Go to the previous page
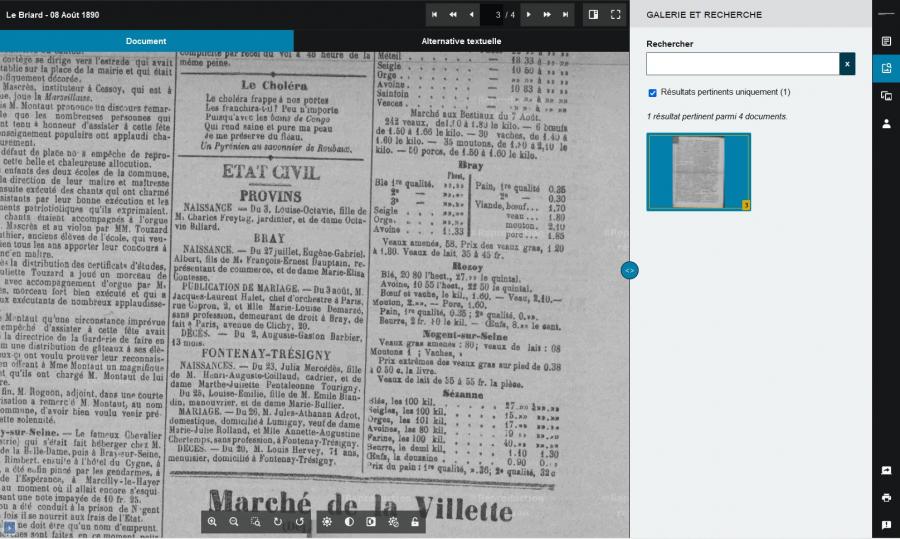900x539 pixels. pos(471,15)
